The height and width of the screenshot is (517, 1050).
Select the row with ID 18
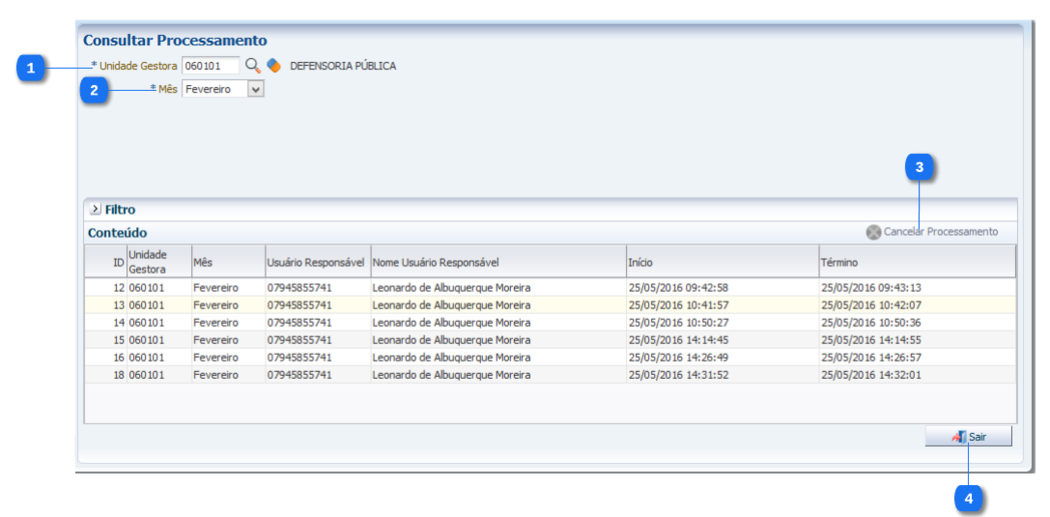(451, 375)
